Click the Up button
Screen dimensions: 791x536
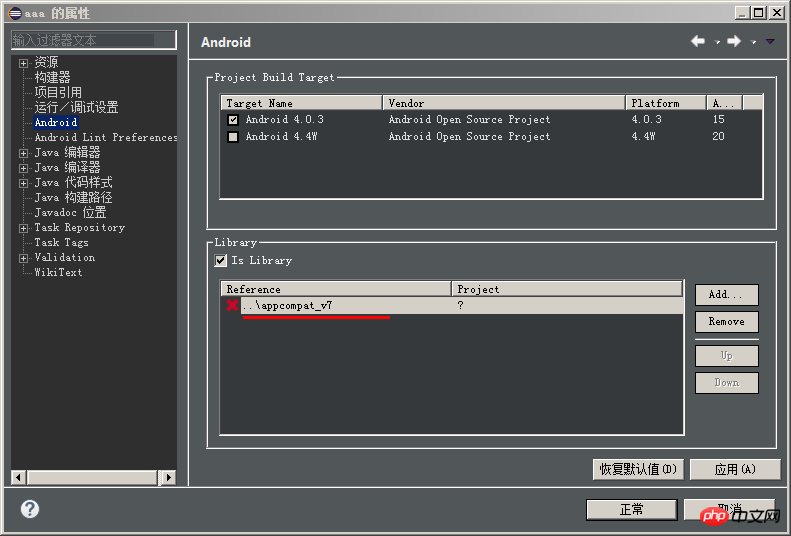tap(726, 356)
